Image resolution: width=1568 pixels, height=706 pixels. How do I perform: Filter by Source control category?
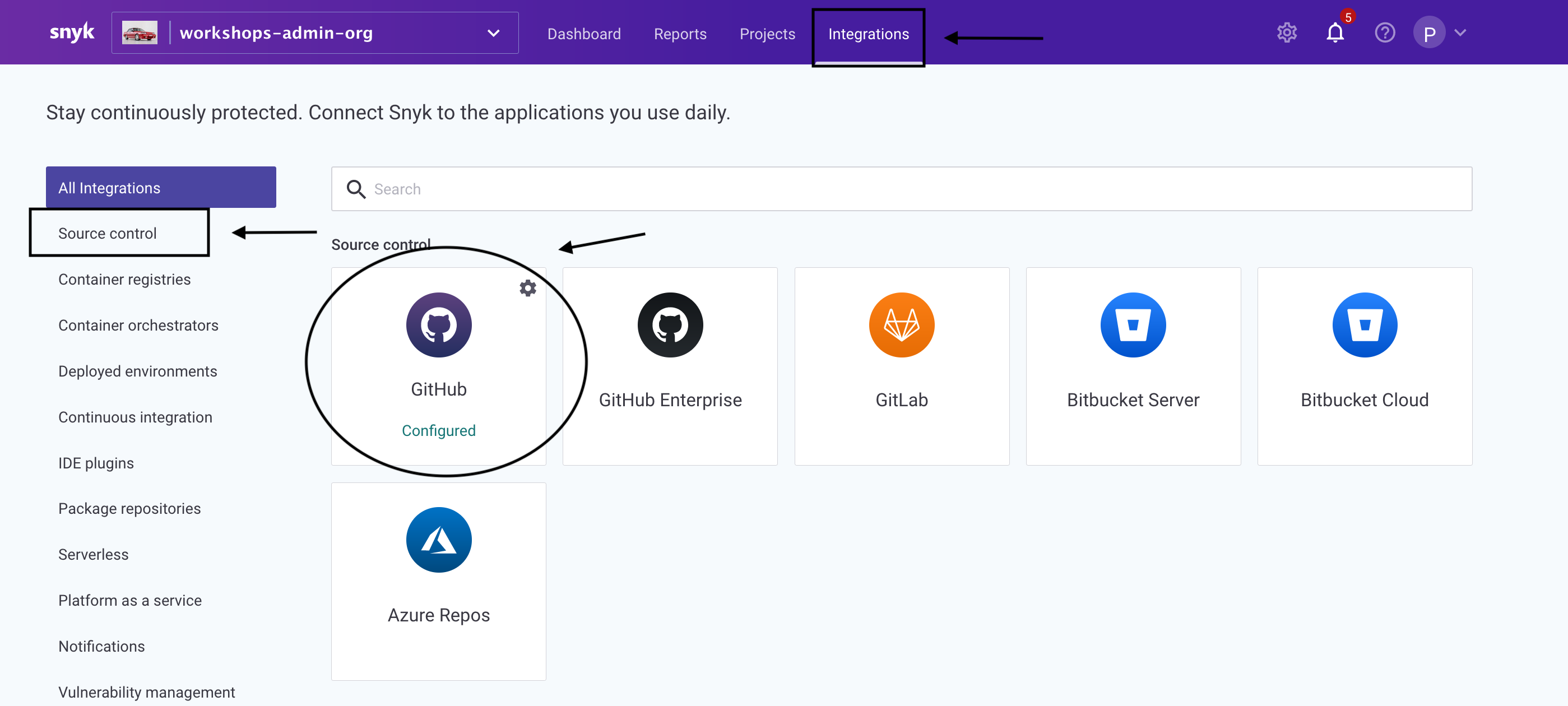point(108,233)
